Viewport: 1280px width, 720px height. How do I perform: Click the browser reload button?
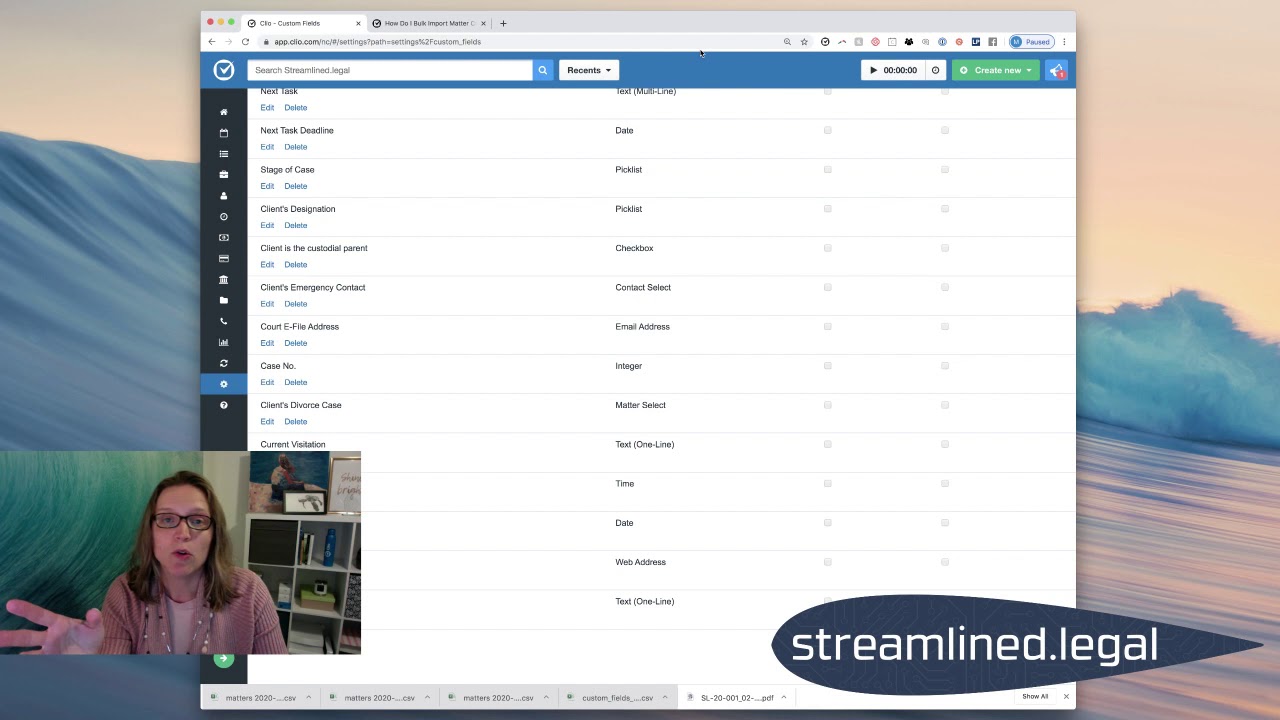245,42
